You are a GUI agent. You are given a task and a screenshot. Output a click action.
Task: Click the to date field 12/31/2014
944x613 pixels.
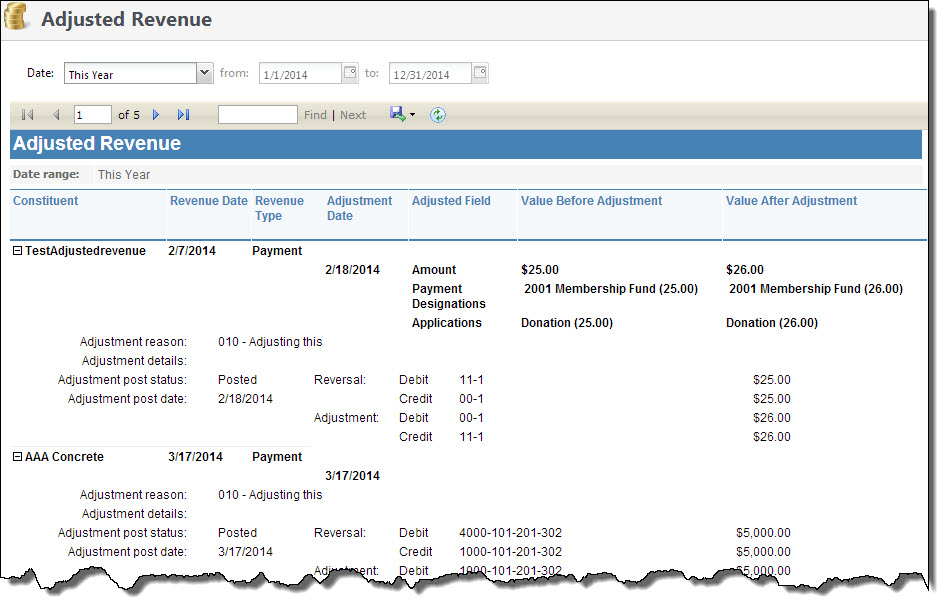point(430,73)
